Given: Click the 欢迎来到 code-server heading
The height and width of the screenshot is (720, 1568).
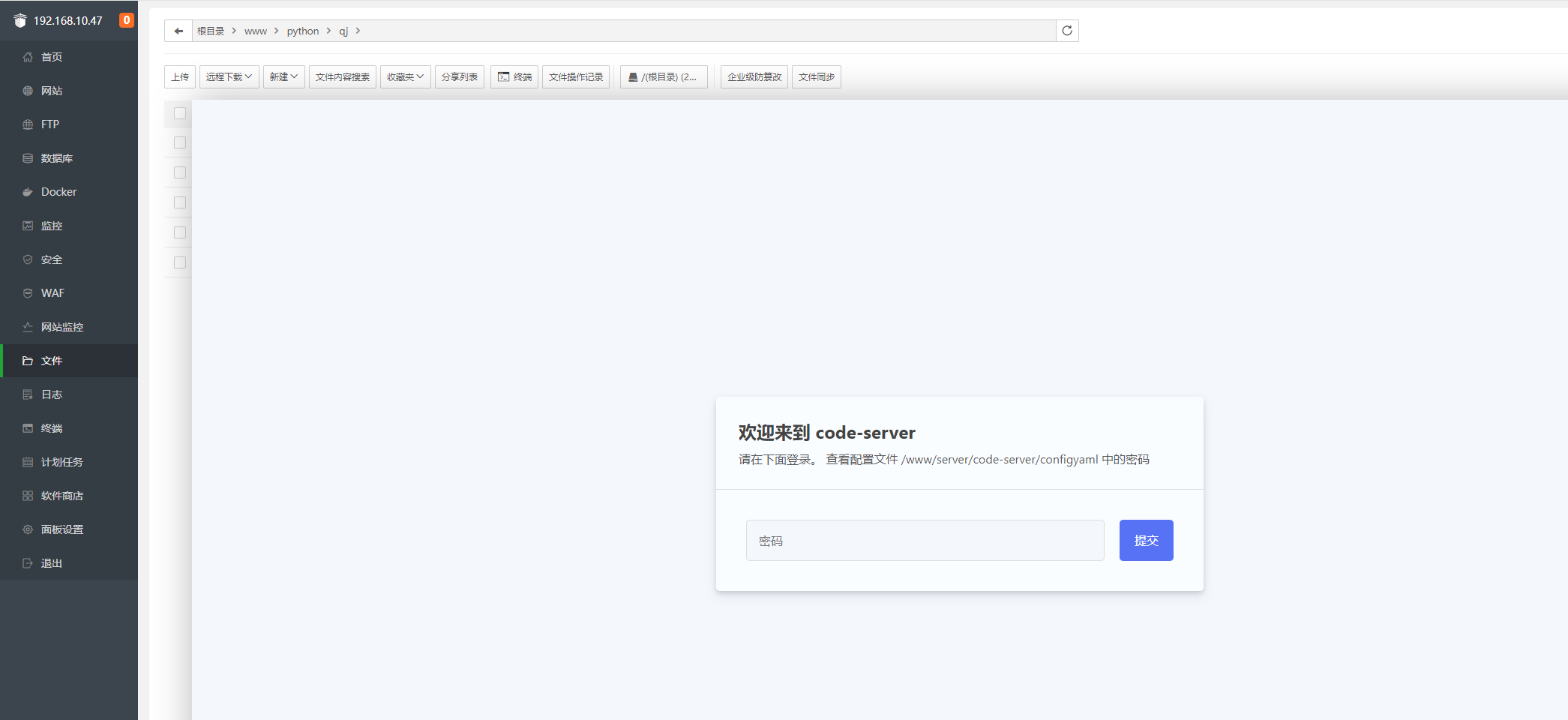Looking at the screenshot, I should click(x=827, y=433).
